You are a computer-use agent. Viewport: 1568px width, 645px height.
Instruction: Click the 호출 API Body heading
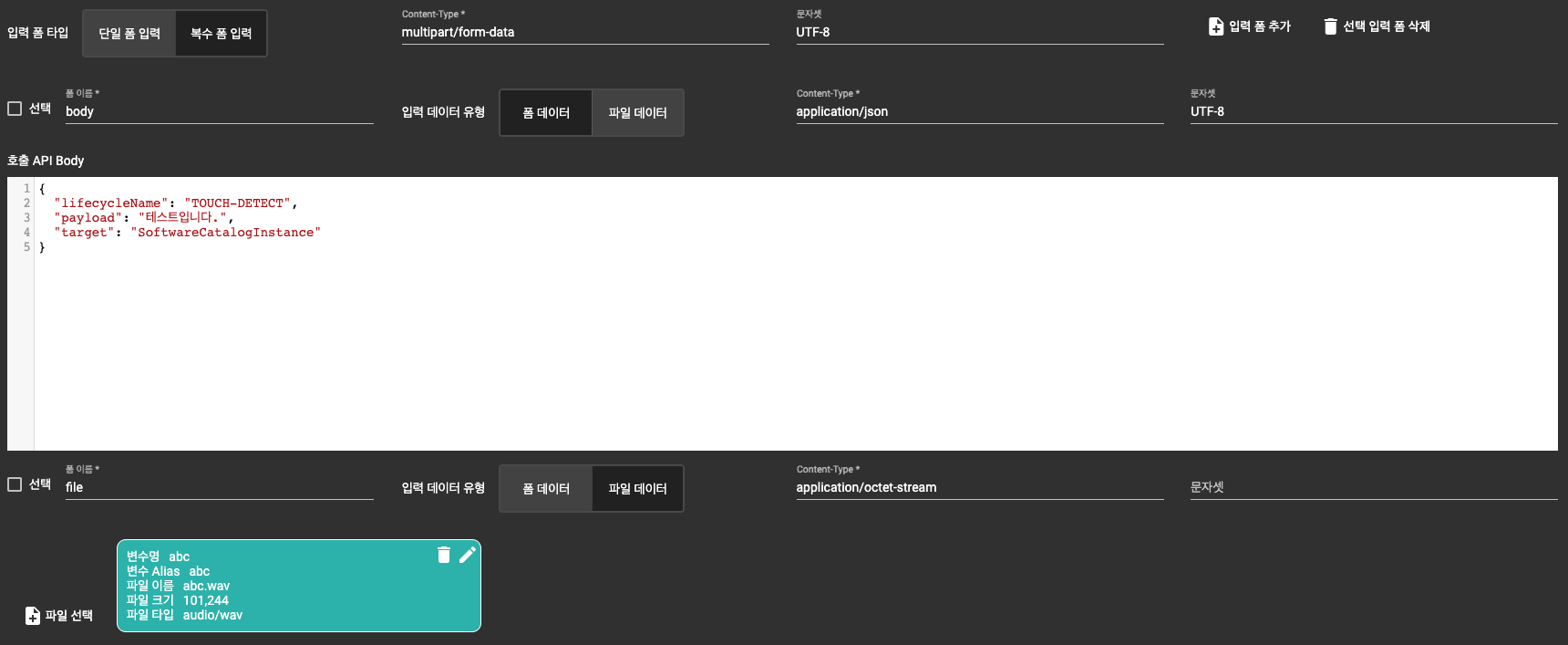[46, 161]
